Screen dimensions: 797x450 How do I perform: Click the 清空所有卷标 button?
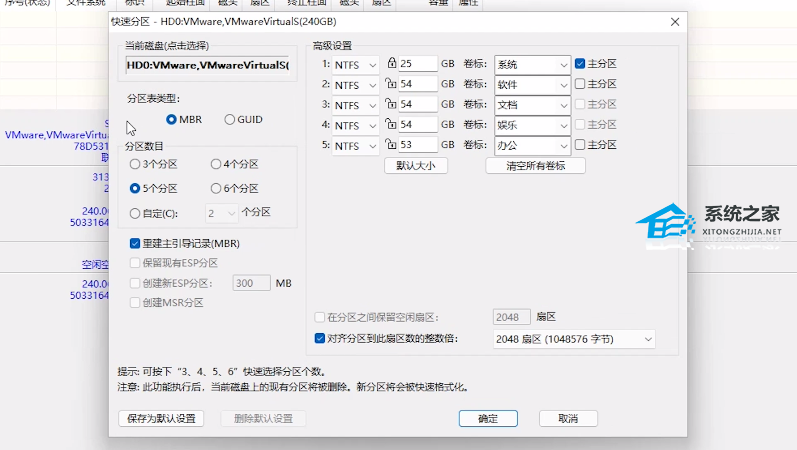point(535,166)
